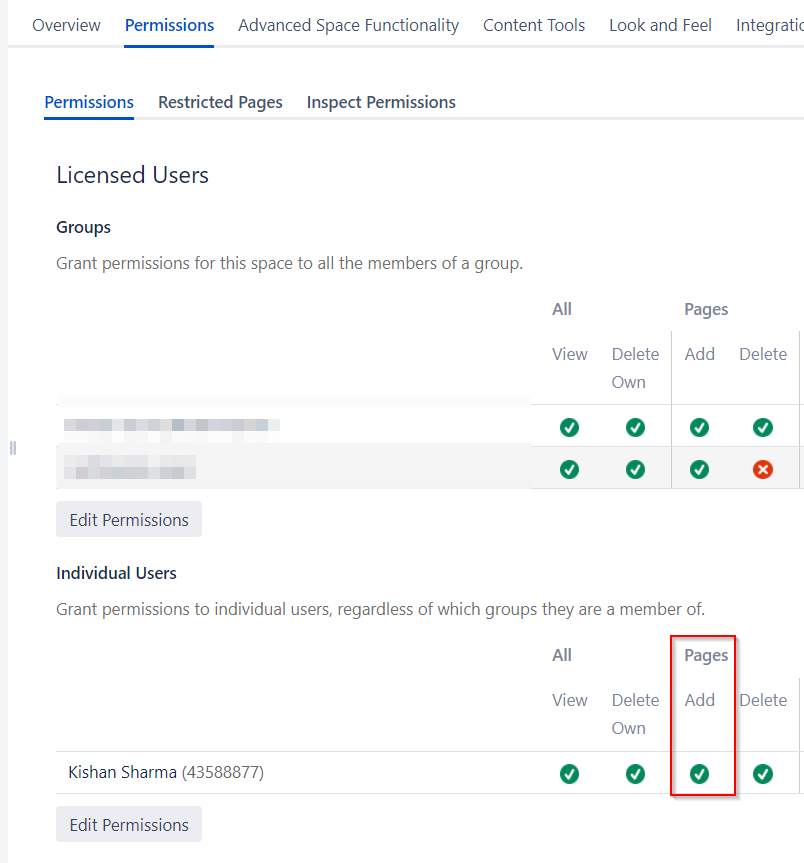The image size is (804, 863).
Task: Click the second blurred group name
Action: click(130, 467)
